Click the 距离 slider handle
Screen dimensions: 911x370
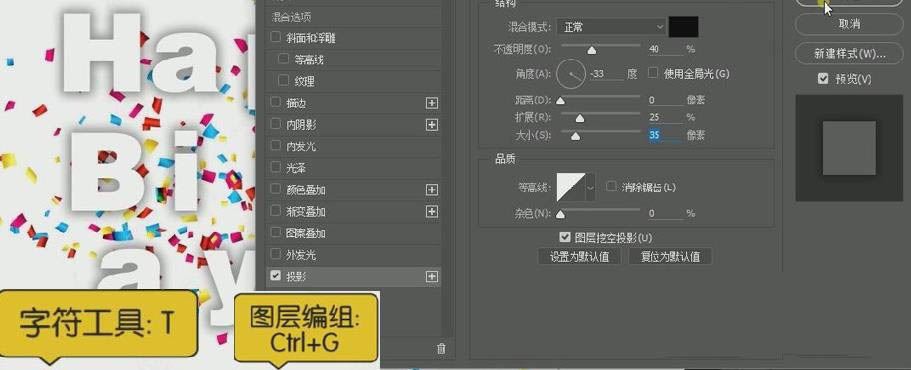tap(560, 101)
